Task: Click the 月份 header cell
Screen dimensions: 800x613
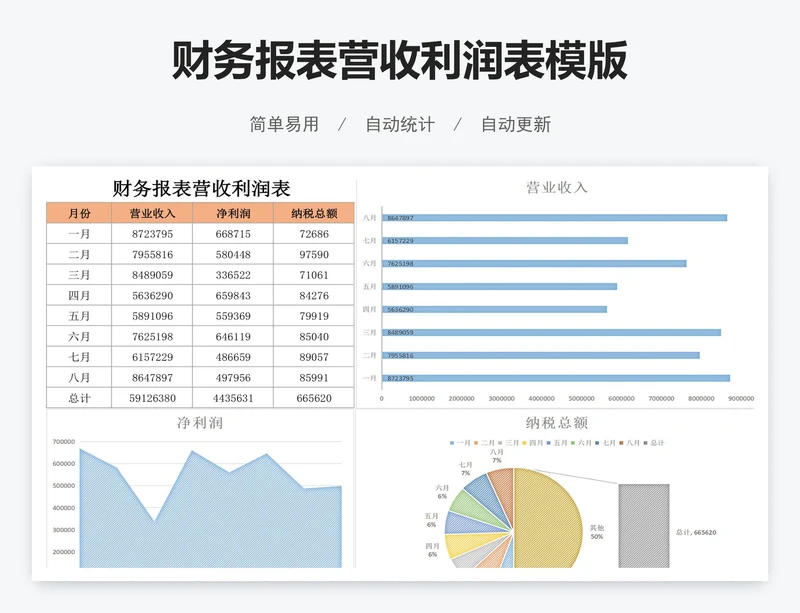Action: [x=79, y=213]
